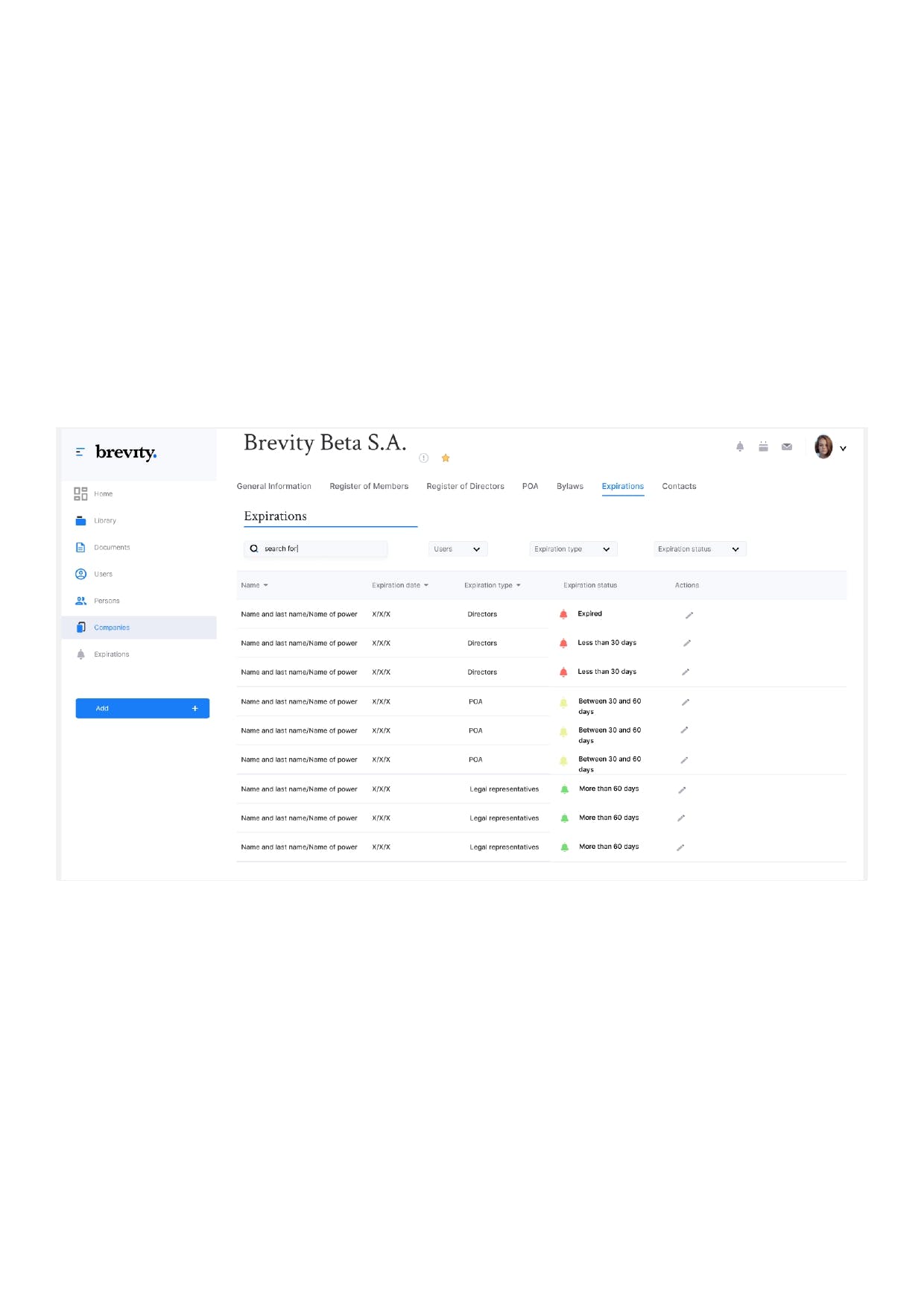Select Companies in the sidebar

pos(139,628)
